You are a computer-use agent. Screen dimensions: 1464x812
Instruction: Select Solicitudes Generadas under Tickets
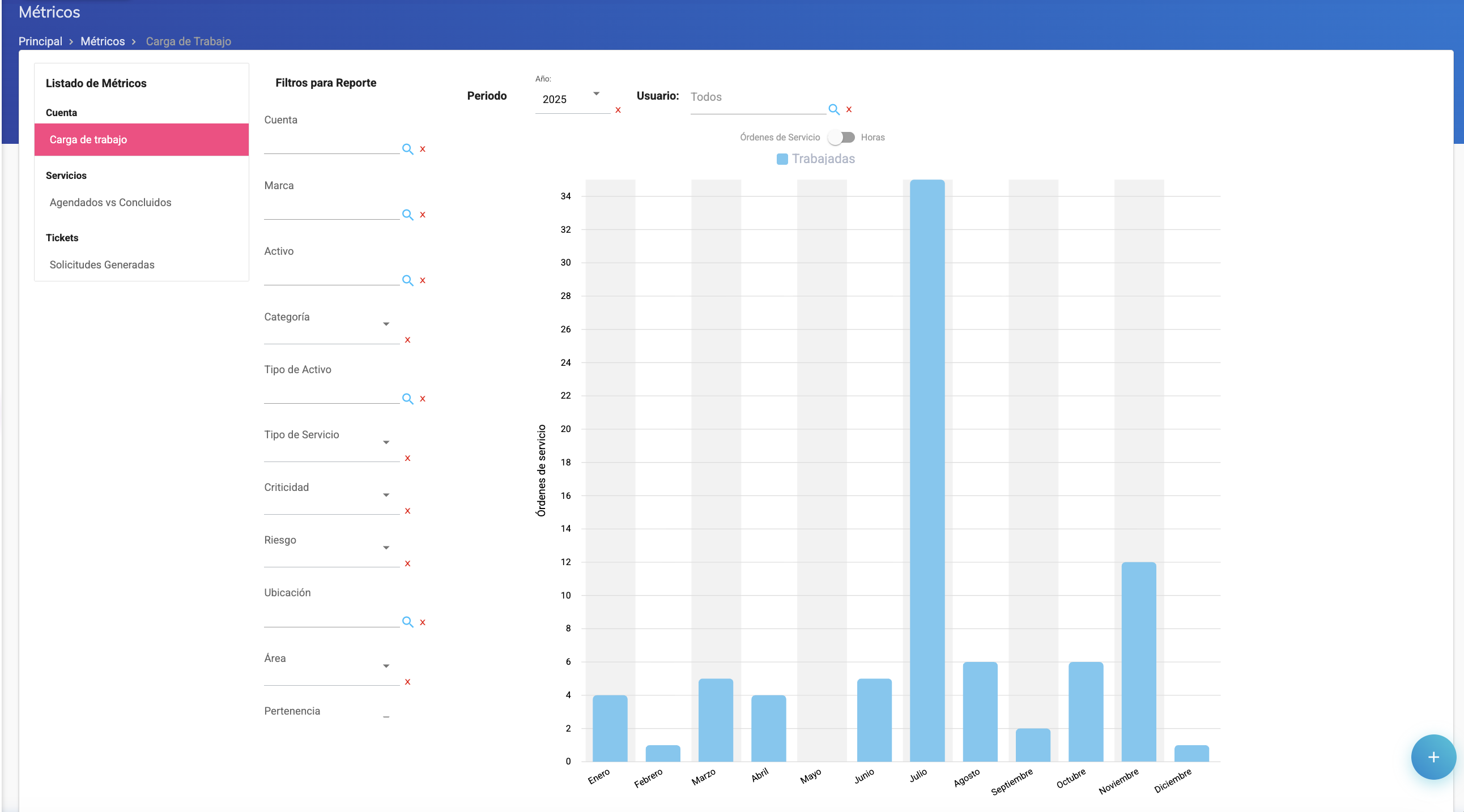[102, 265]
